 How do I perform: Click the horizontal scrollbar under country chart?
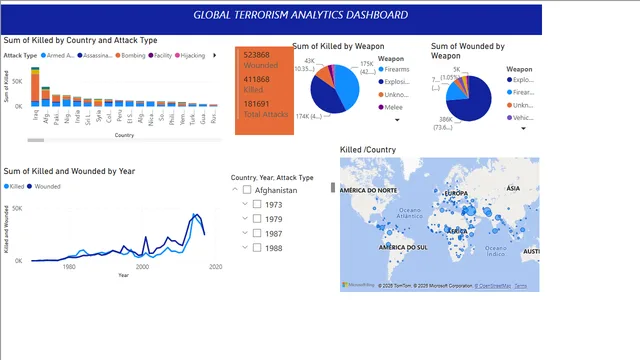point(36,140)
